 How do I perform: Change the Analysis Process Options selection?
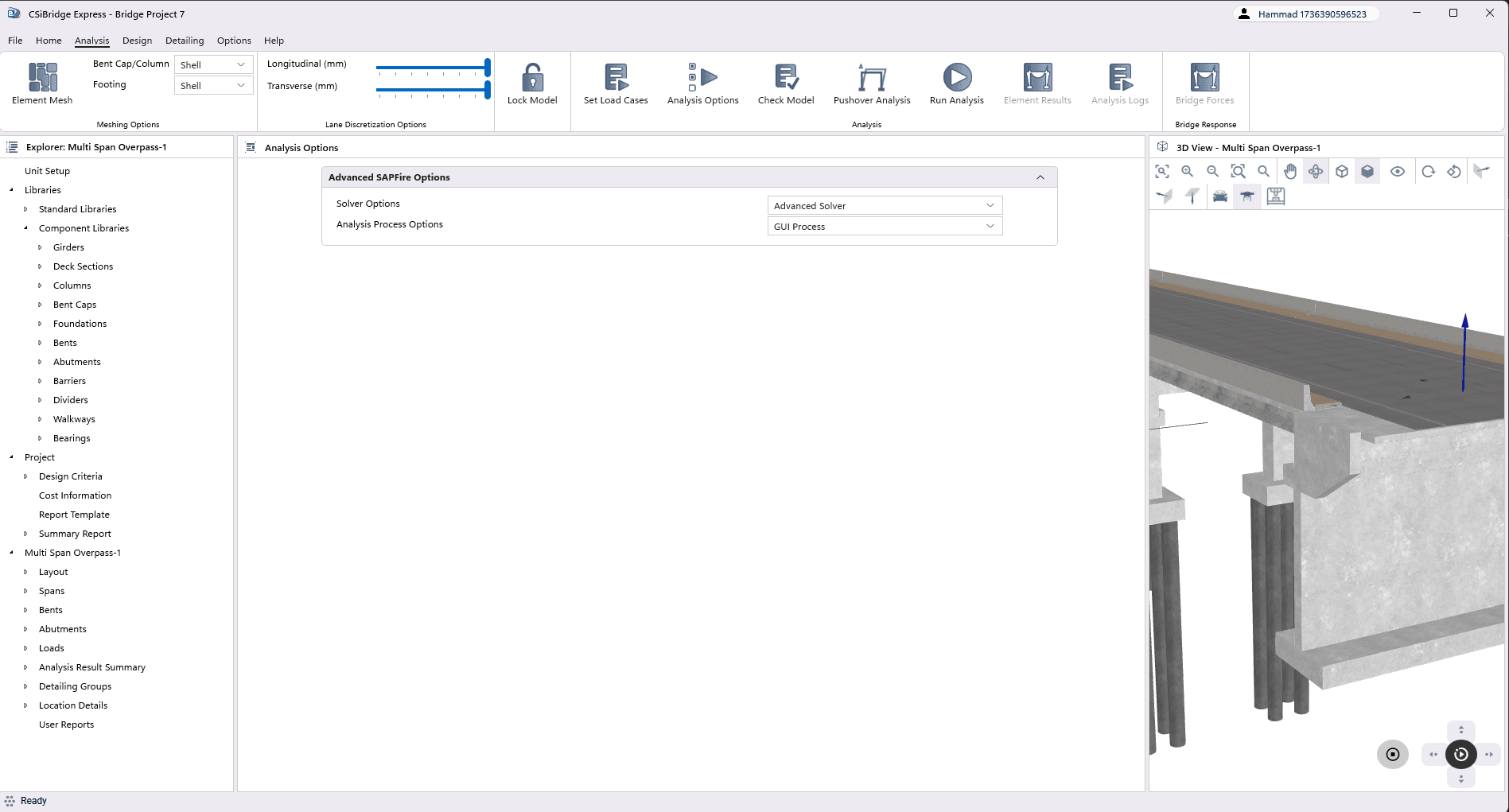point(883,226)
